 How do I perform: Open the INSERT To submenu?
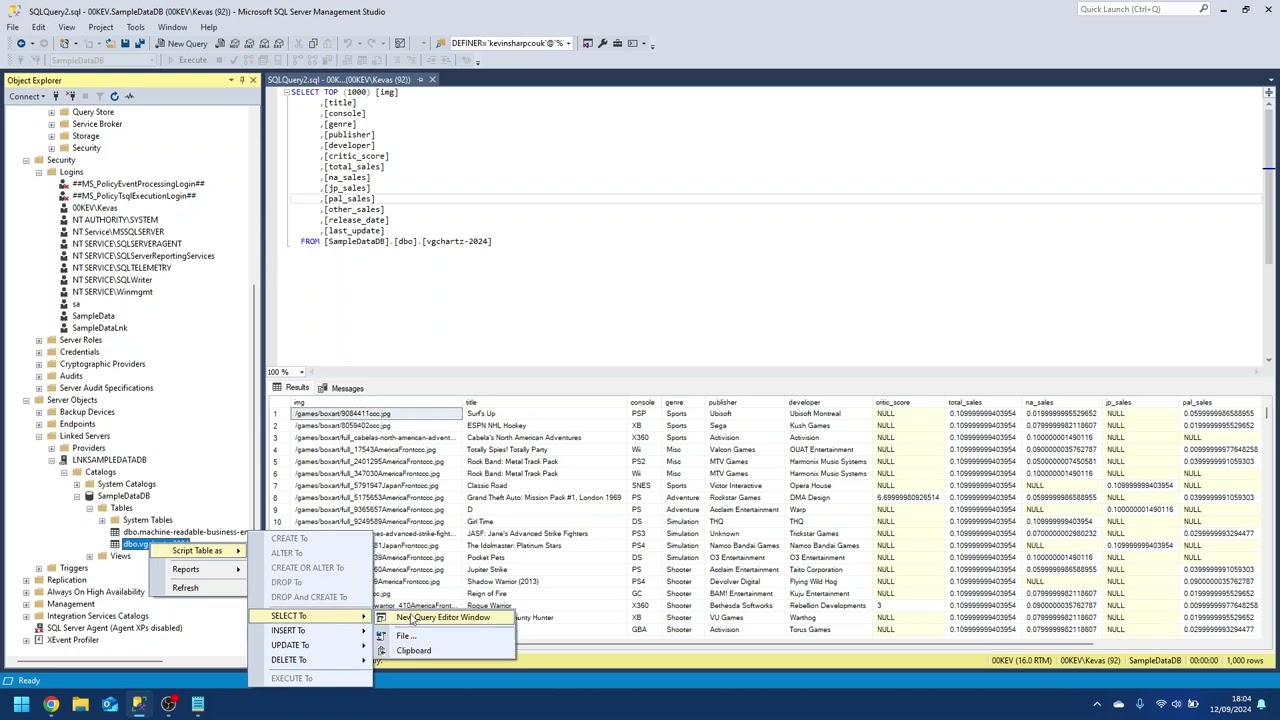point(310,630)
